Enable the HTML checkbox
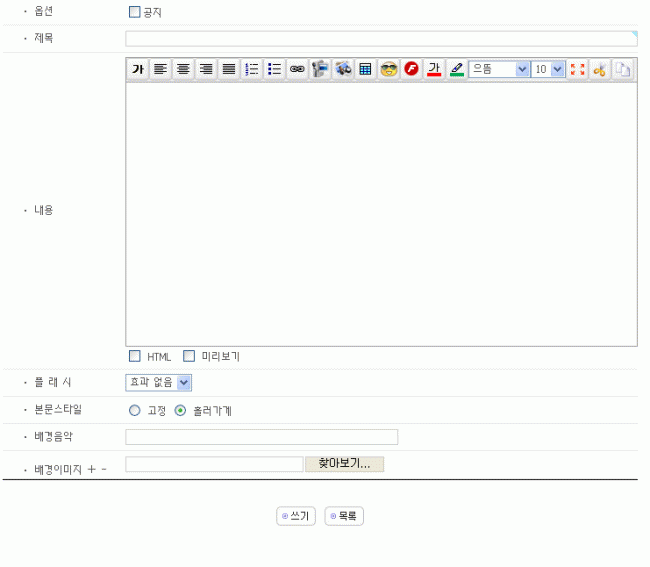 coord(134,356)
